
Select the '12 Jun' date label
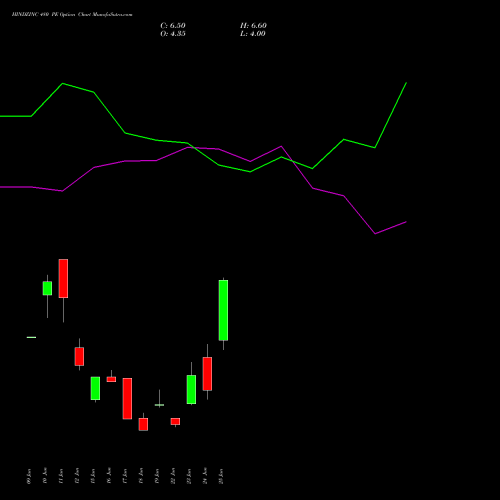(77, 476)
